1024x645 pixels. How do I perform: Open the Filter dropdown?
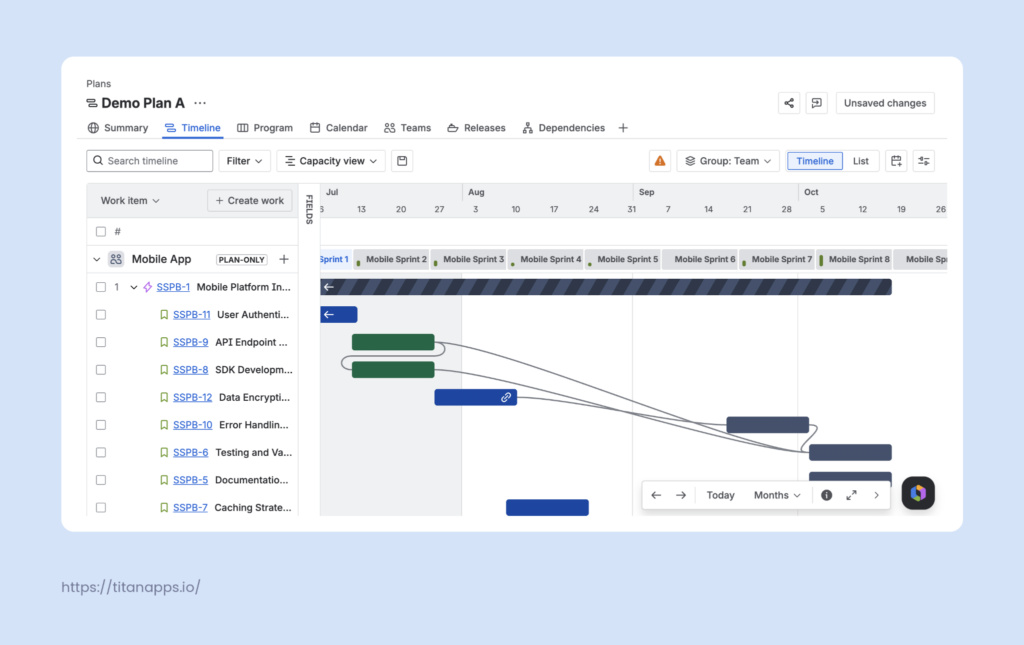pos(244,161)
